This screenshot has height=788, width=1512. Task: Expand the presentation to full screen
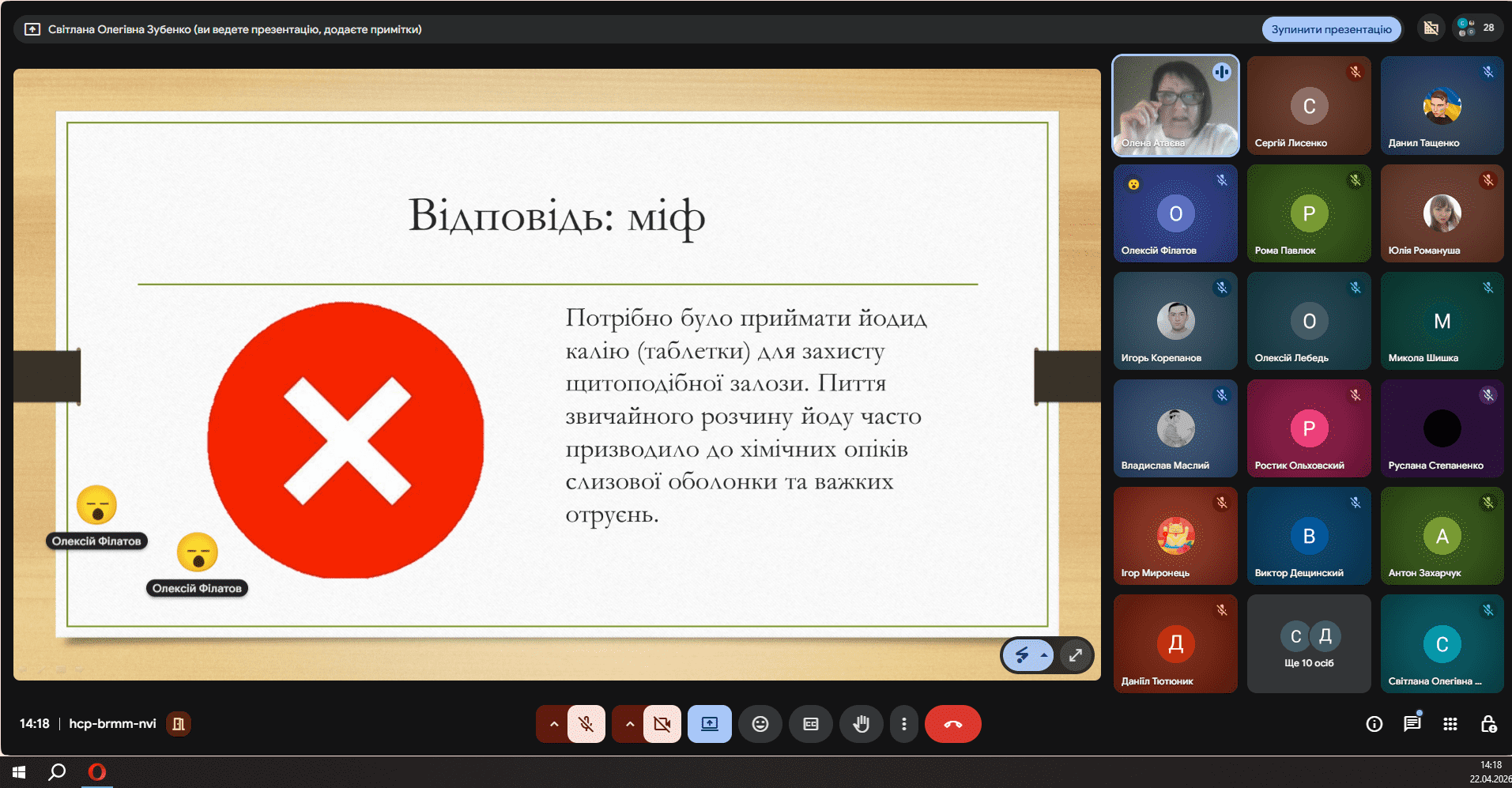[1076, 655]
